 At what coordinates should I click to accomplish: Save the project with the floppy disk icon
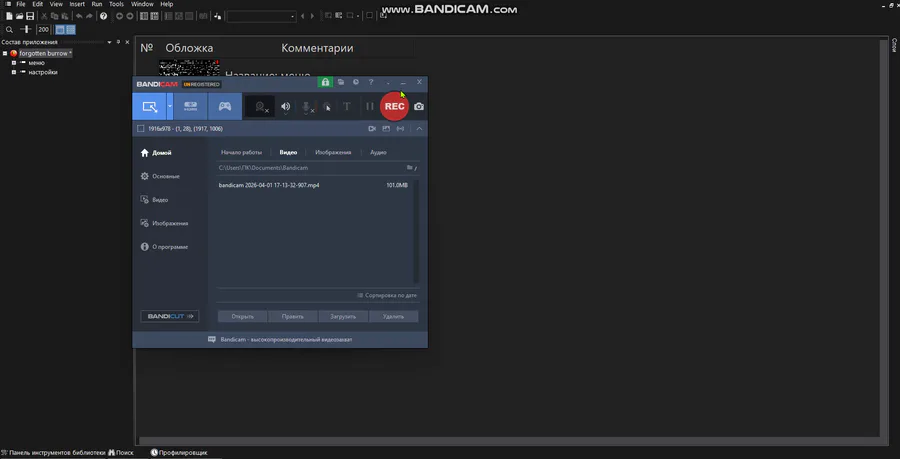pos(30,16)
